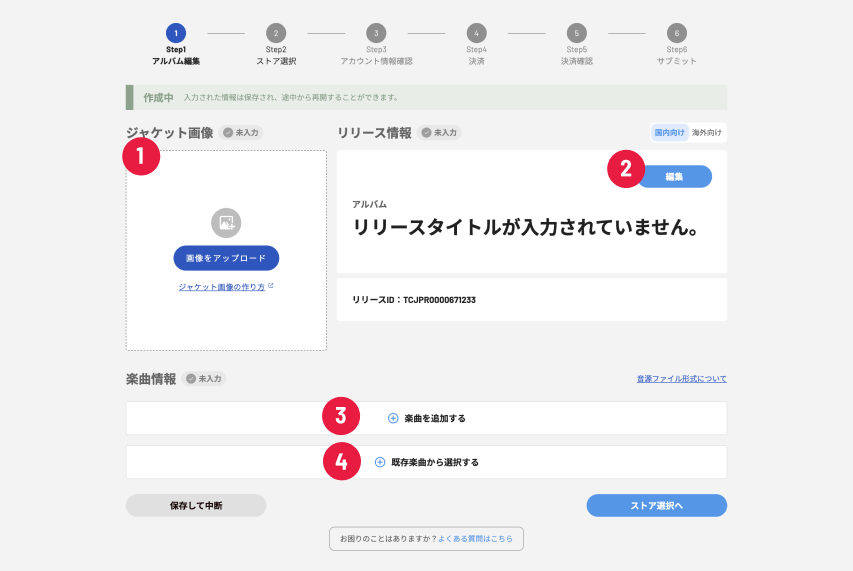Switch to 国内向け view
The width and height of the screenshot is (853, 571).
(670, 133)
